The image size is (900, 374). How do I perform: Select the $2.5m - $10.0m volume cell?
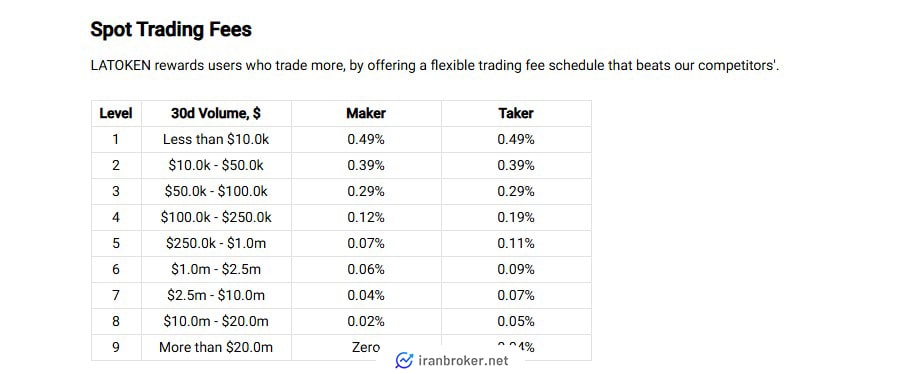(x=216, y=295)
